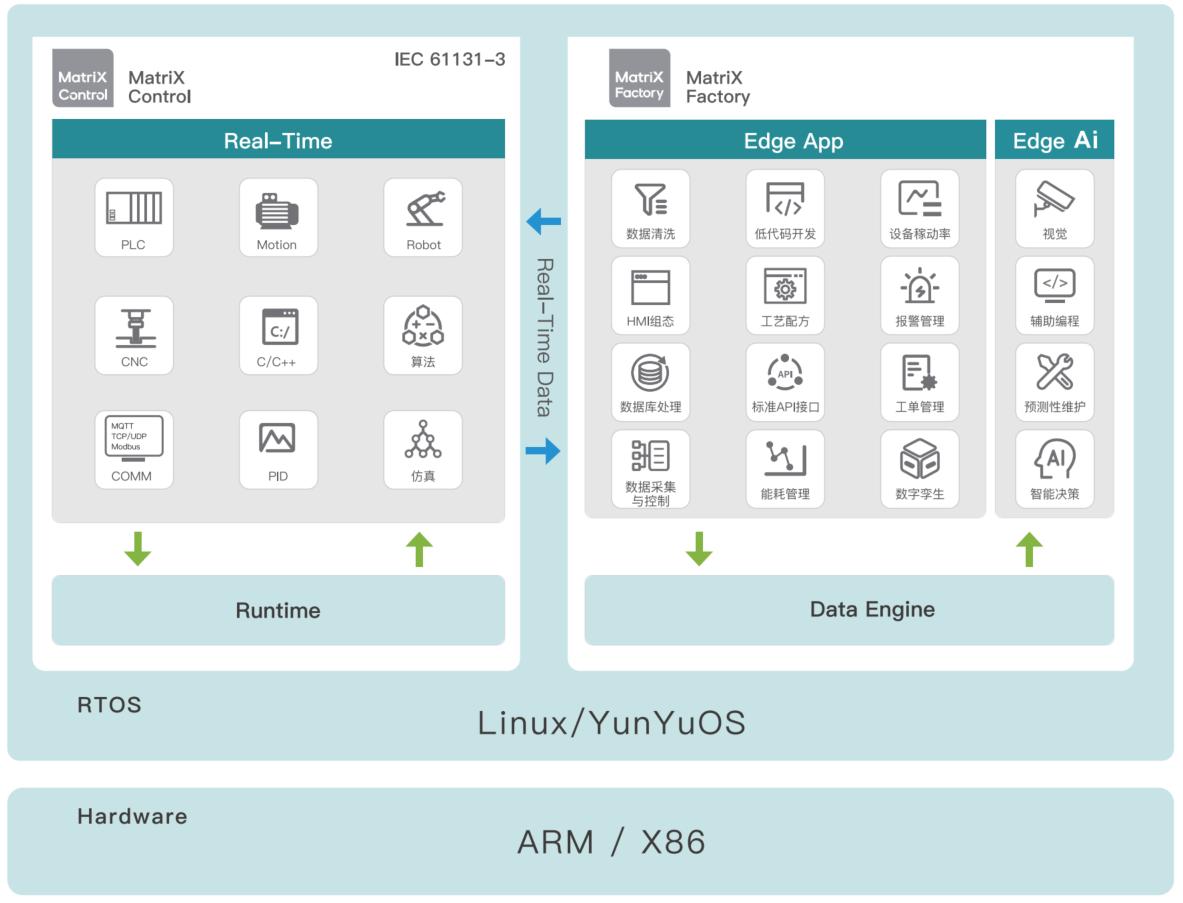Open the Robot arm icon
This screenshot has width=1183, height=903.
[x=423, y=217]
